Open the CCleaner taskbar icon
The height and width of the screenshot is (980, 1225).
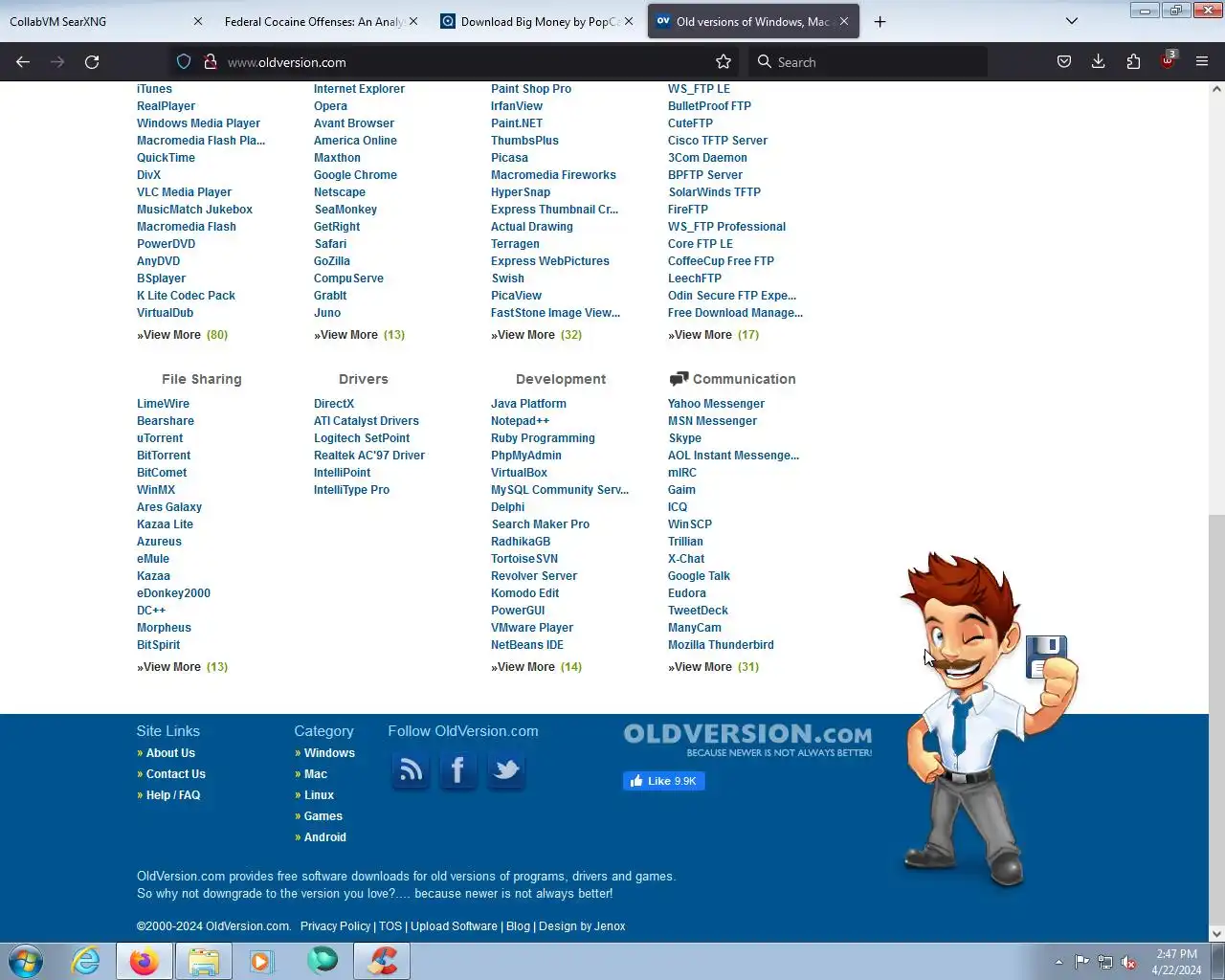tap(382, 961)
